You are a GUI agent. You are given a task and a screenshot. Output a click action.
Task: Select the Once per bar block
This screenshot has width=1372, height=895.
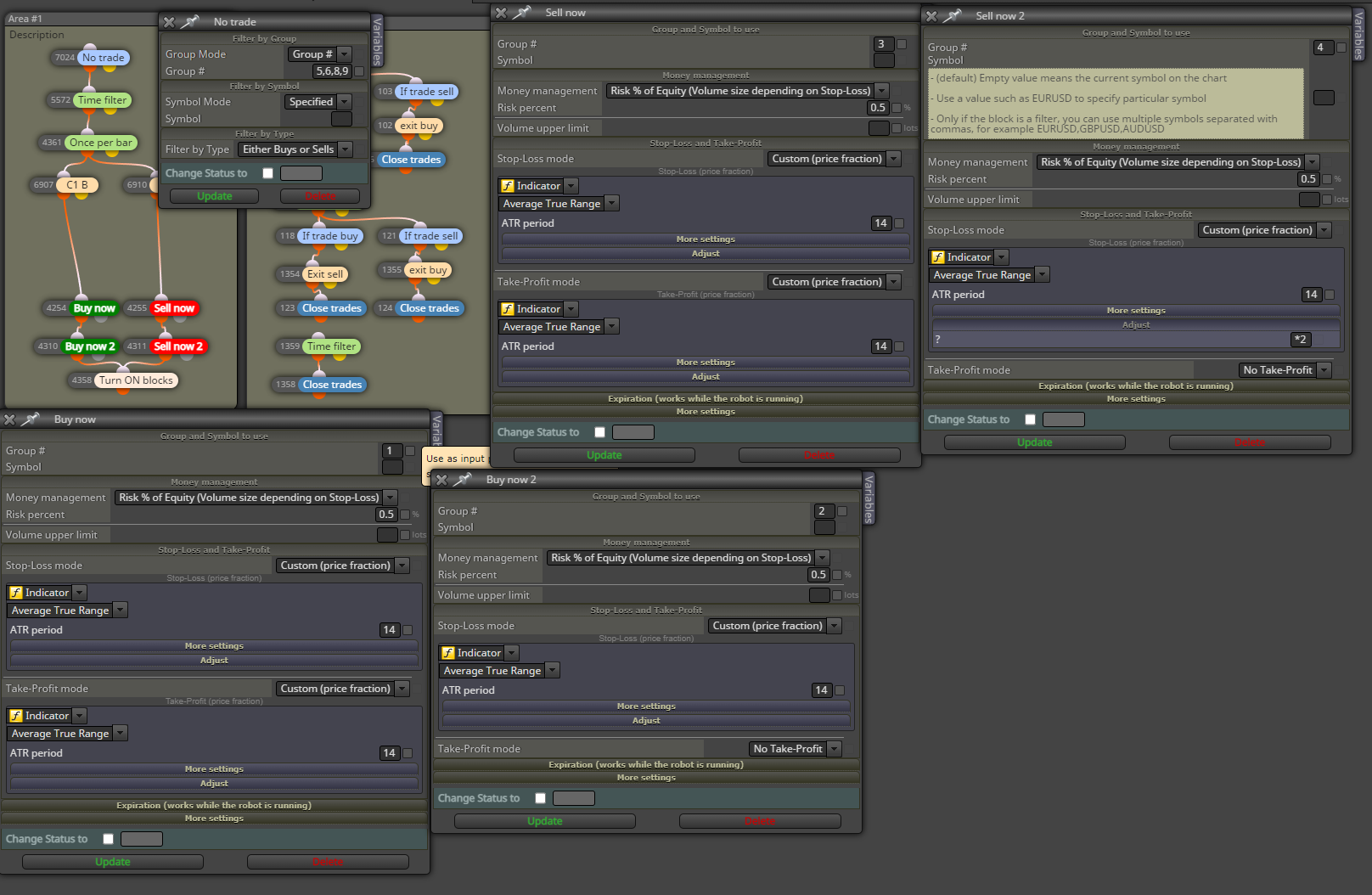tap(101, 143)
